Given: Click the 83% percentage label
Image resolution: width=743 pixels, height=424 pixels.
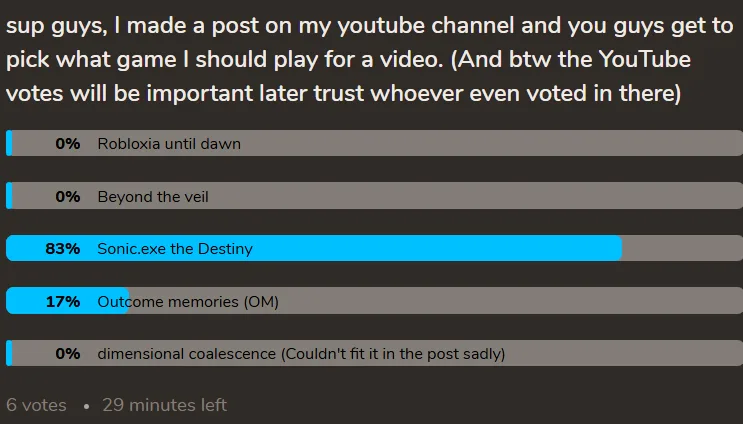Looking at the screenshot, I should tap(62, 249).
